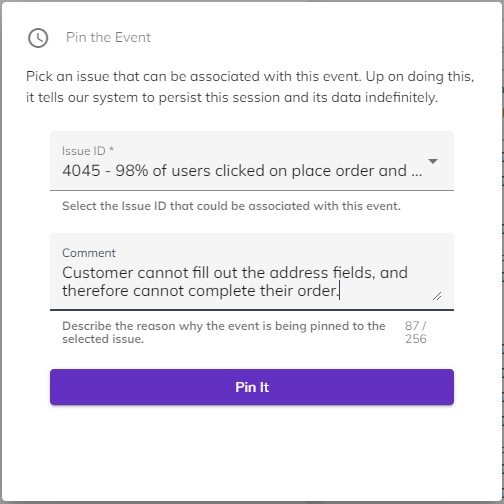
Task: Click the Comment box corner resize handle
Action: point(437,296)
